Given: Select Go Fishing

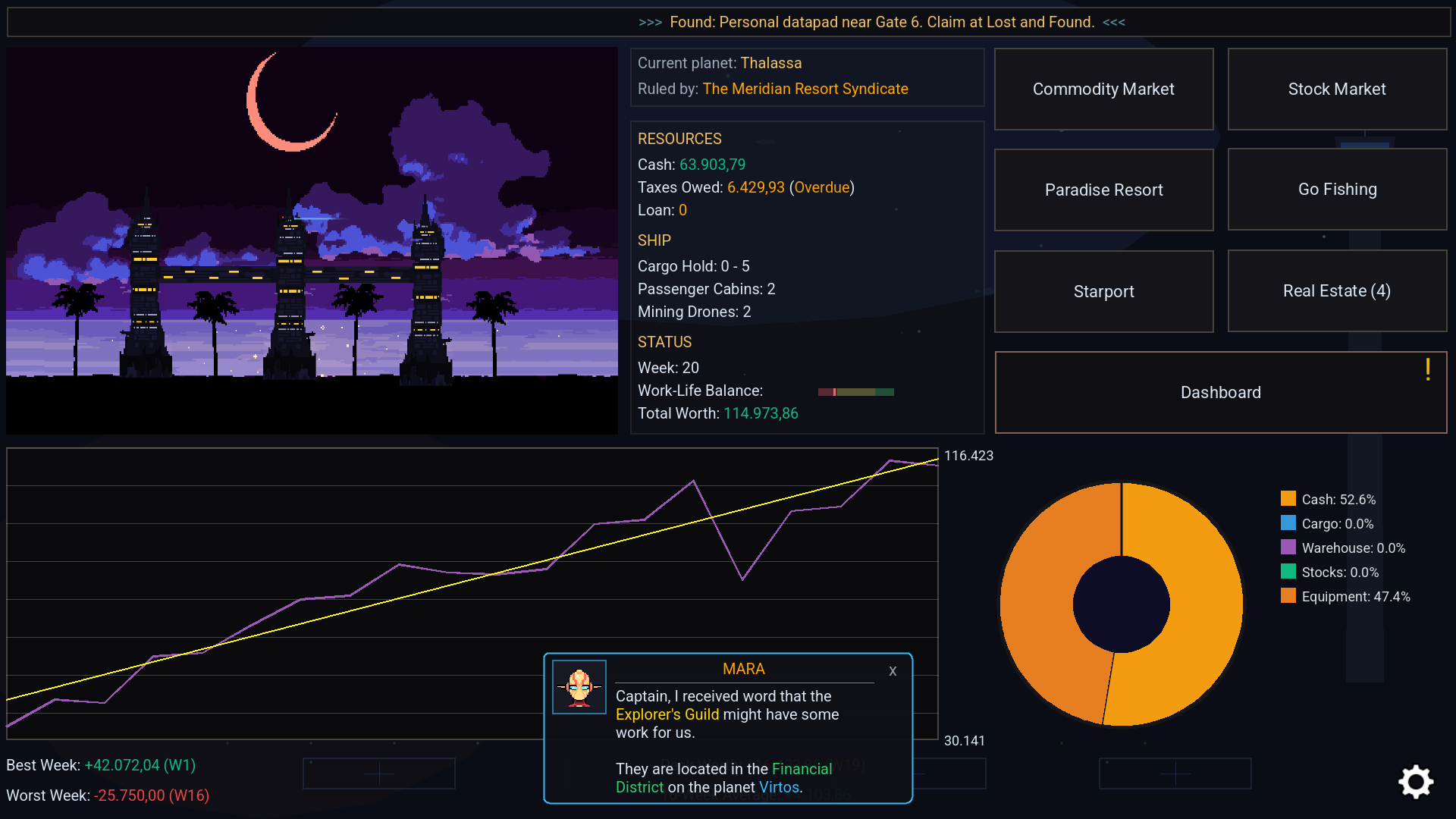Looking at the screenshot, I should click(x=1337, y=190).
